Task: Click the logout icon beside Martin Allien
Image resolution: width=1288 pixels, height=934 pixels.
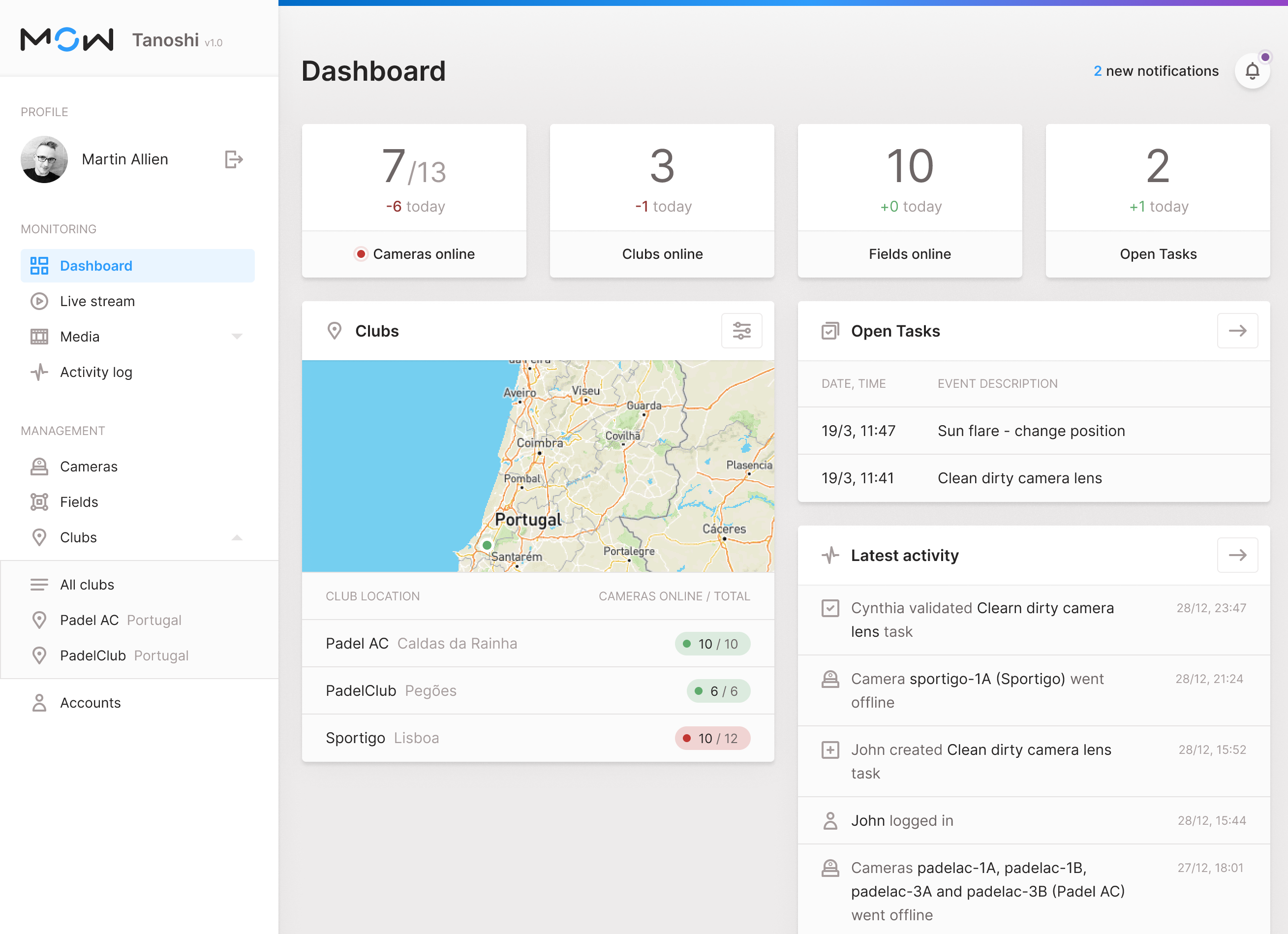Action: click(x=233, y=159)
